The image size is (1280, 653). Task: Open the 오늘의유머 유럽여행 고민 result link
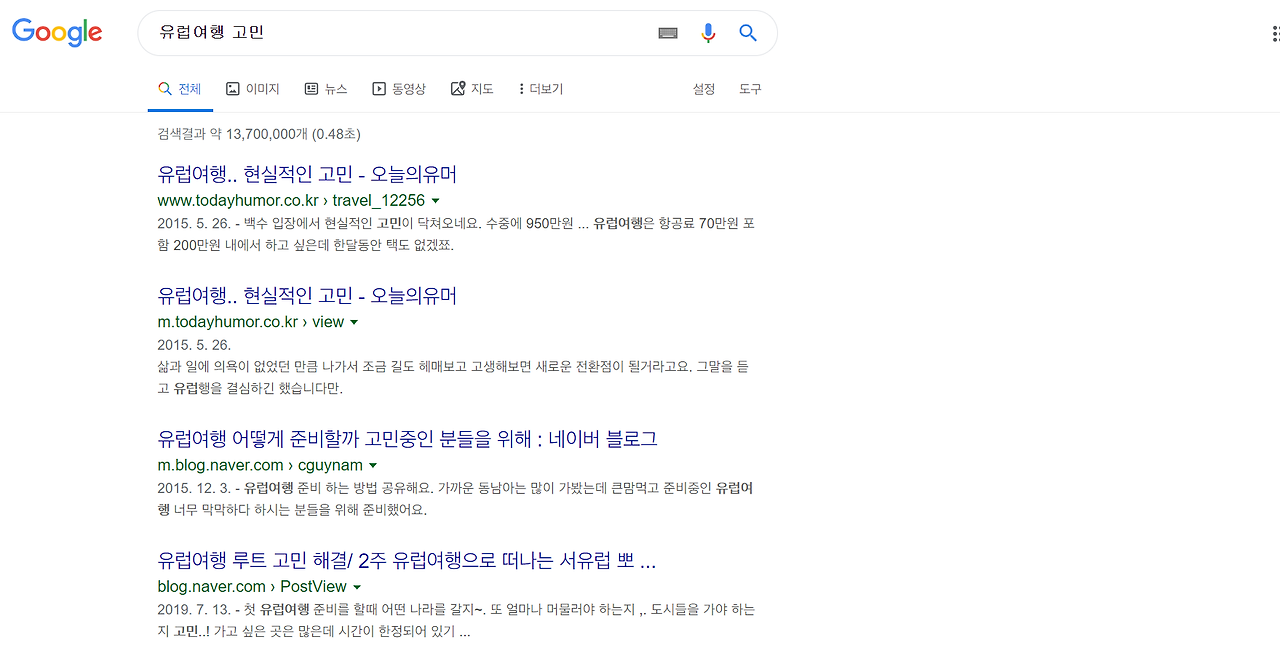pos(307,173)
